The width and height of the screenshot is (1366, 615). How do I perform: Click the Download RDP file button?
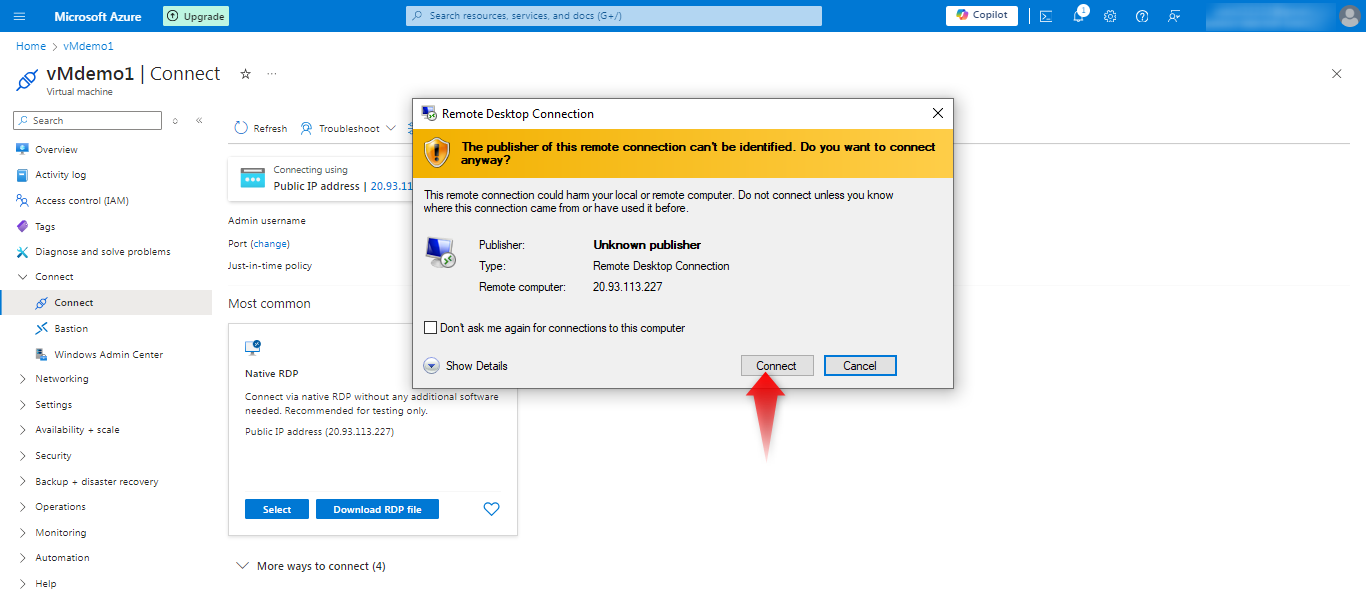(377, 509)
